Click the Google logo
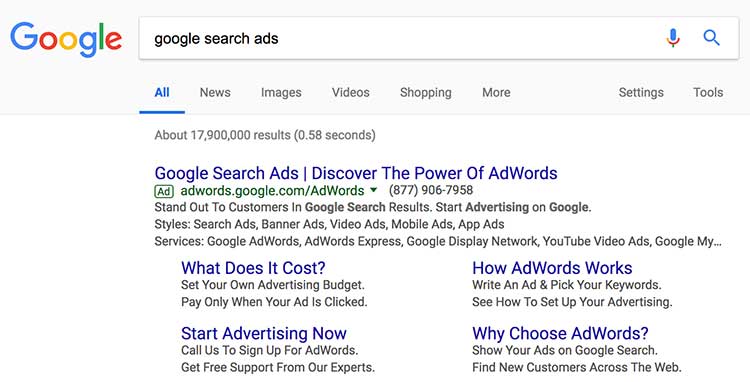The width and height of the screenshot is (750, 382). coord(66,39)
